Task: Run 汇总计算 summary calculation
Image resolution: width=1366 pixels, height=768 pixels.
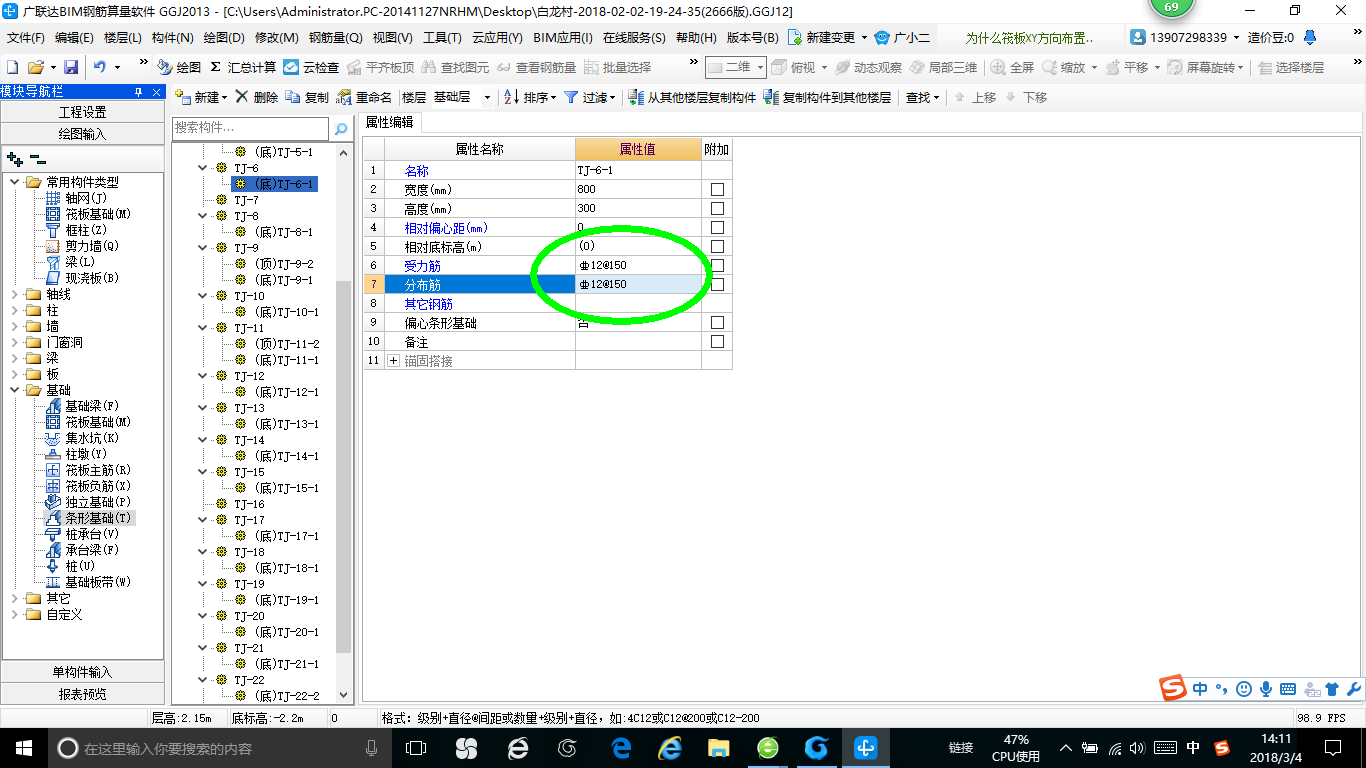Action: click(x=243, y=67)
